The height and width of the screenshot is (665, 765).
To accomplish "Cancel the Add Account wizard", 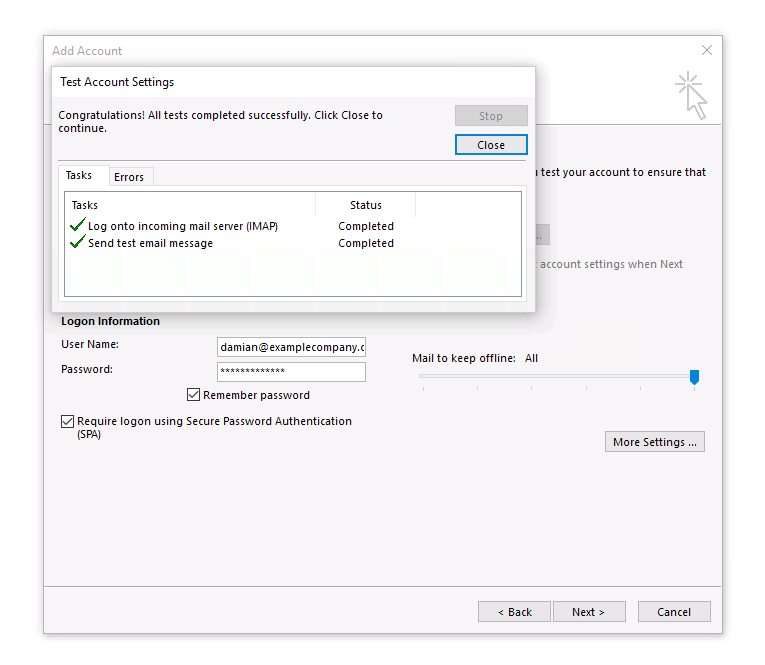I will pyautogui.click(x=673, y=612).
